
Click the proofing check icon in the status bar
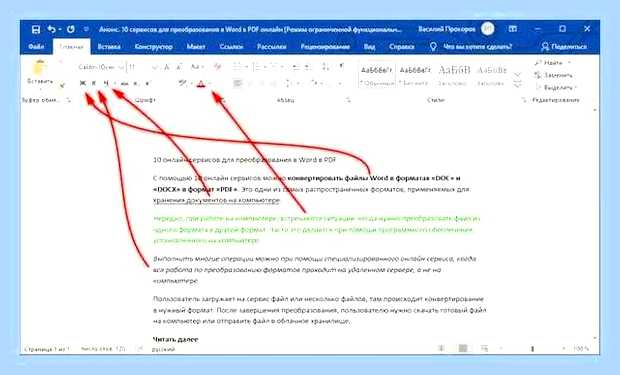140,349
